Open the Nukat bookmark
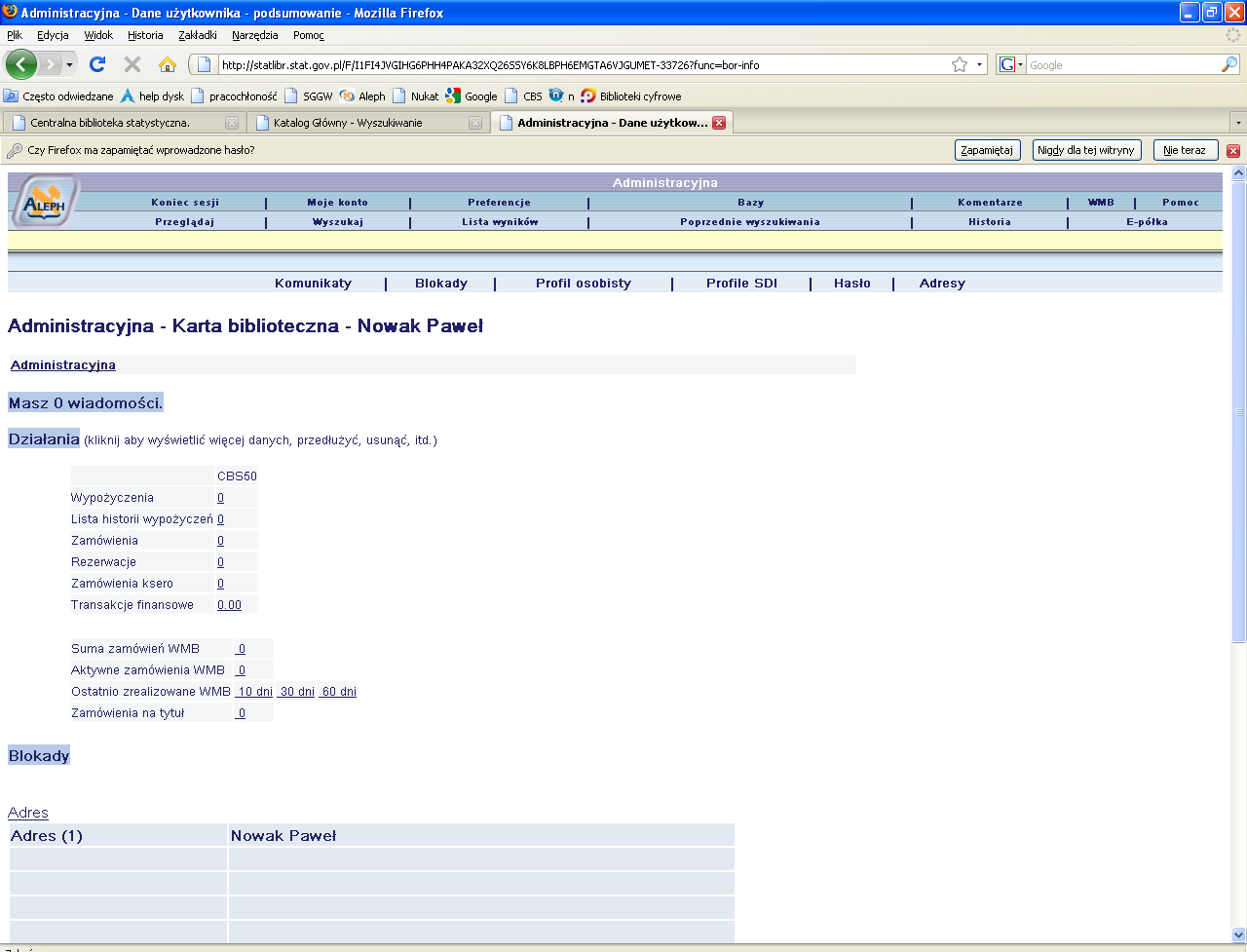The width and height of the screenshot is (1247, 952). [415, 96]
